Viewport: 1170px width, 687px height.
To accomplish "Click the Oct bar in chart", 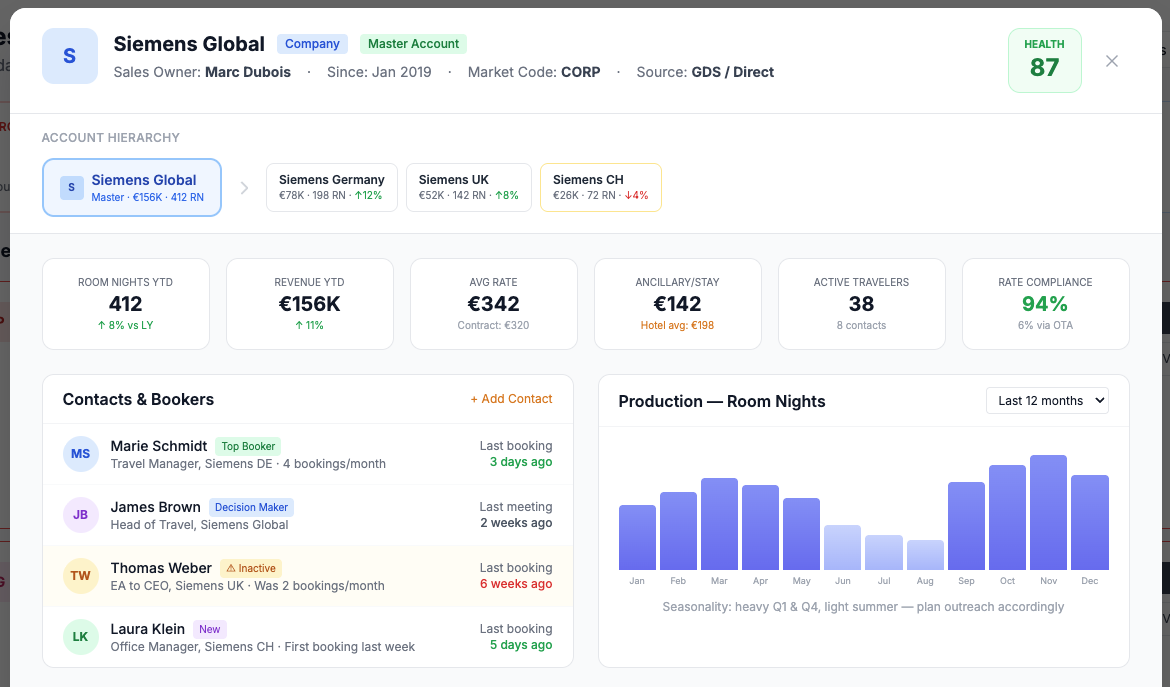I will (1007, 518).
